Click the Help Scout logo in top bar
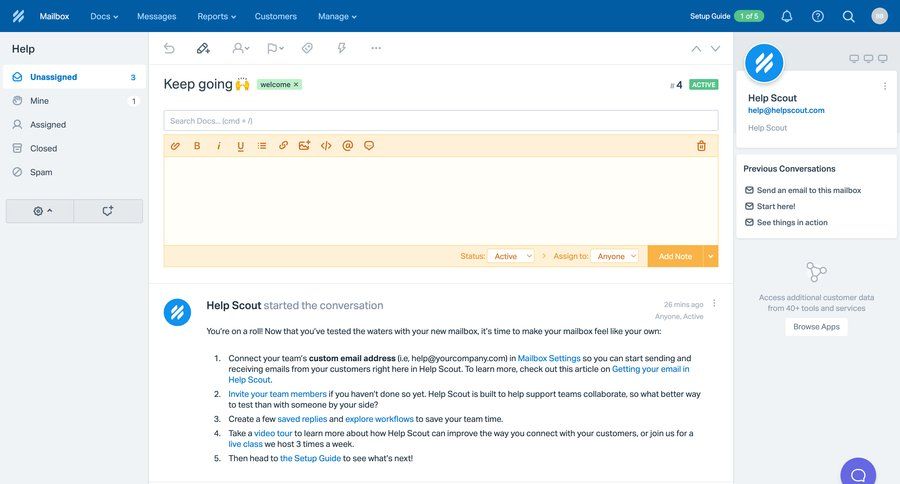900x484 pixels. coord(18,16)
